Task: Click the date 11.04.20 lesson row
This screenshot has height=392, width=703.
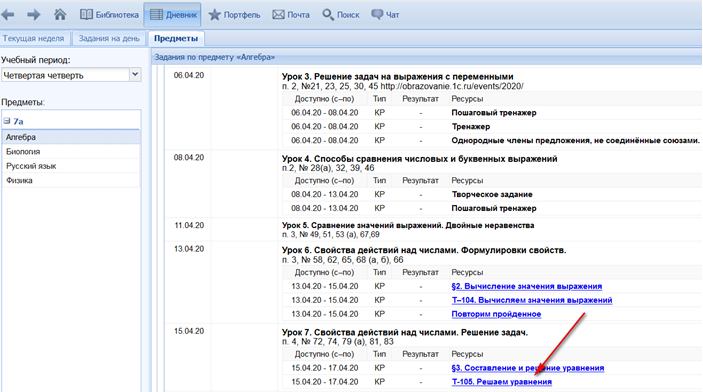Action: coord(189,225)
